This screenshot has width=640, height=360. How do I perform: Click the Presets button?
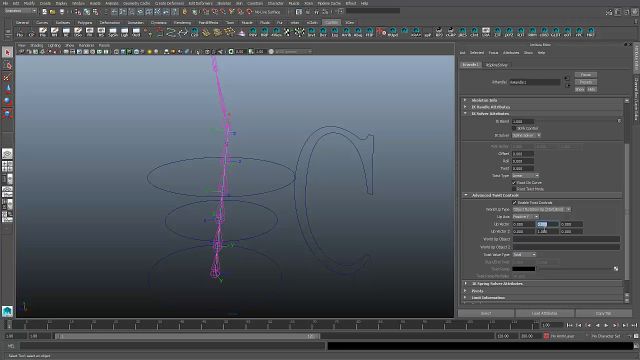pos(586,82)
